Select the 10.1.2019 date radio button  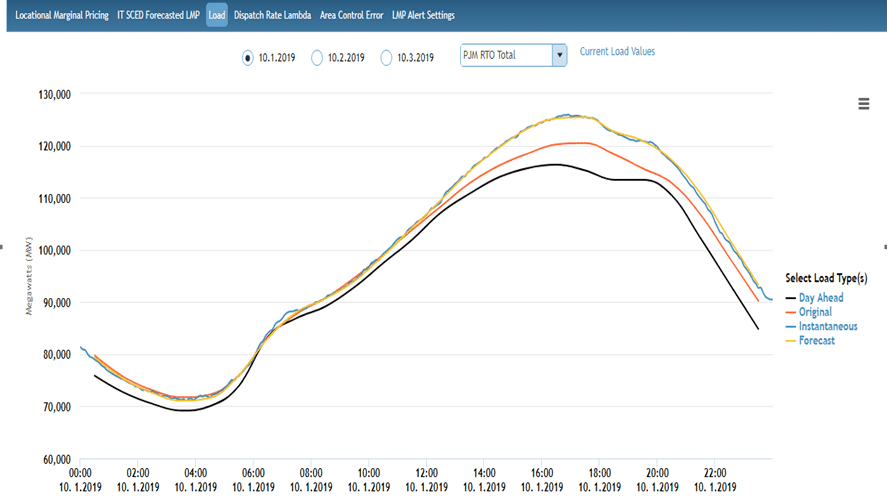247,58
